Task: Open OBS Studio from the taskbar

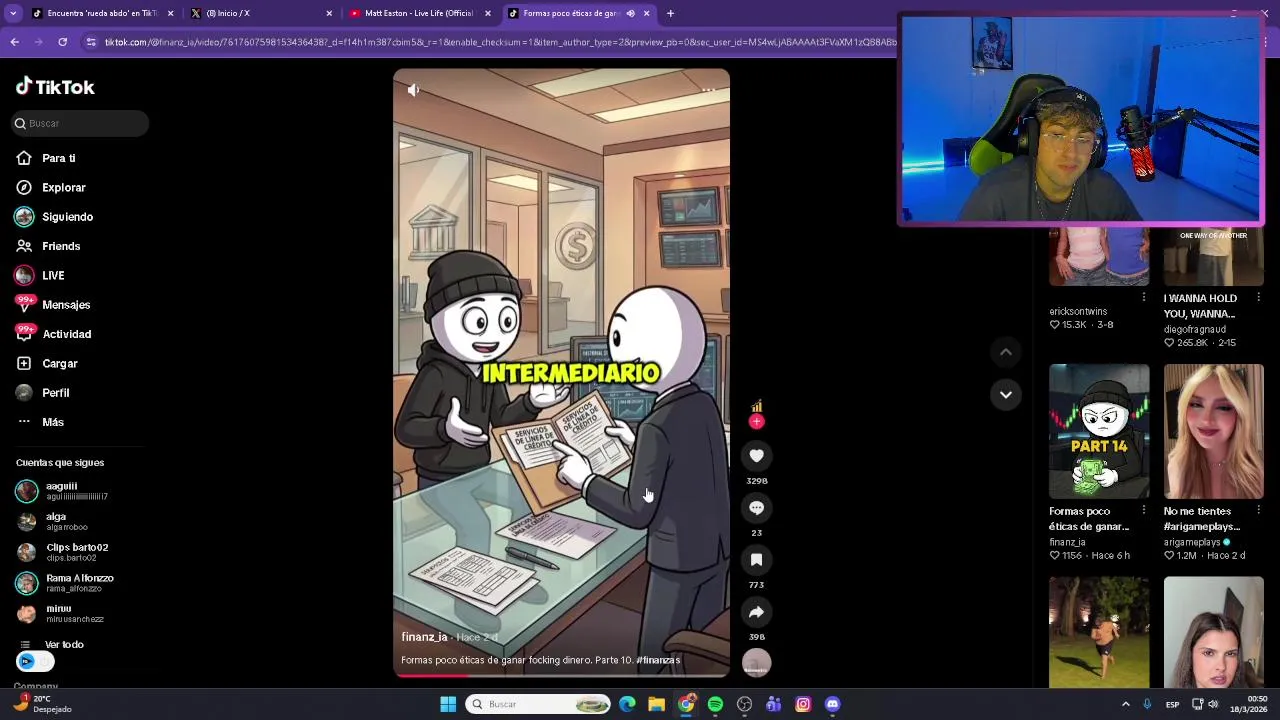Action: tap(744, 704)
